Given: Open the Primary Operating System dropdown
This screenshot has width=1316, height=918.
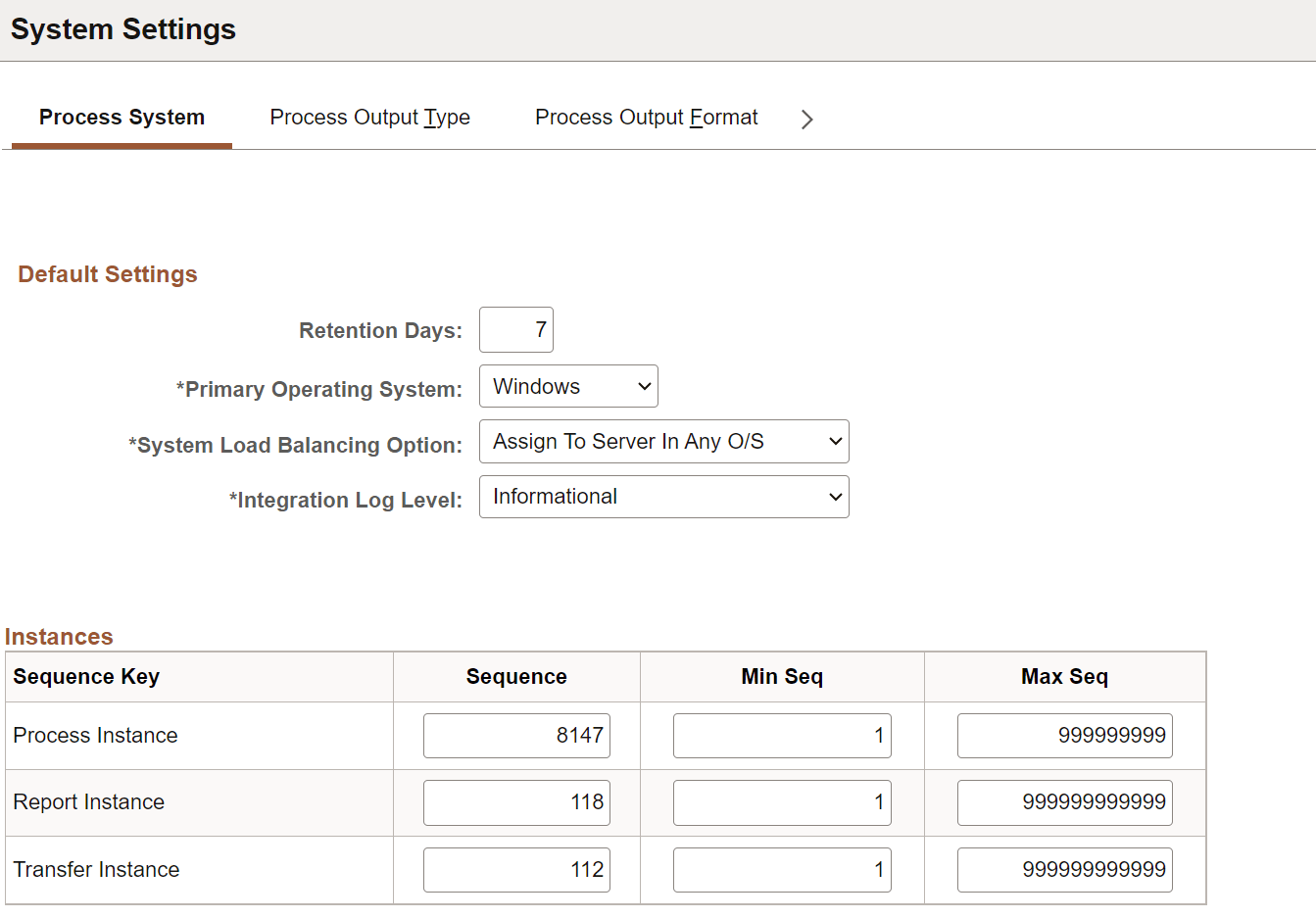Looking at the screenshot, I should coord(568,386).
